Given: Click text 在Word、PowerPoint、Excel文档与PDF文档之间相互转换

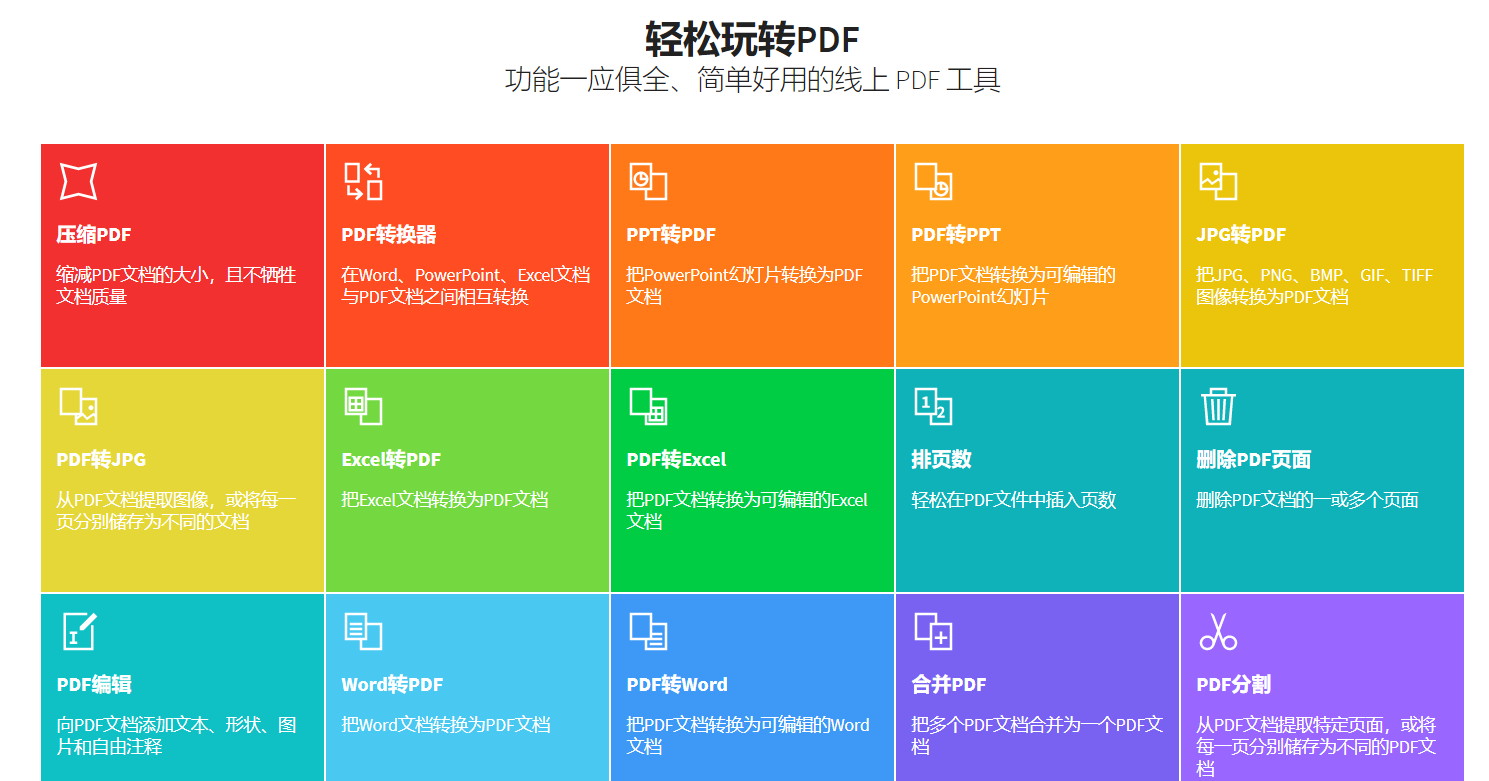Looking at the screenshot, I should 466,286.
